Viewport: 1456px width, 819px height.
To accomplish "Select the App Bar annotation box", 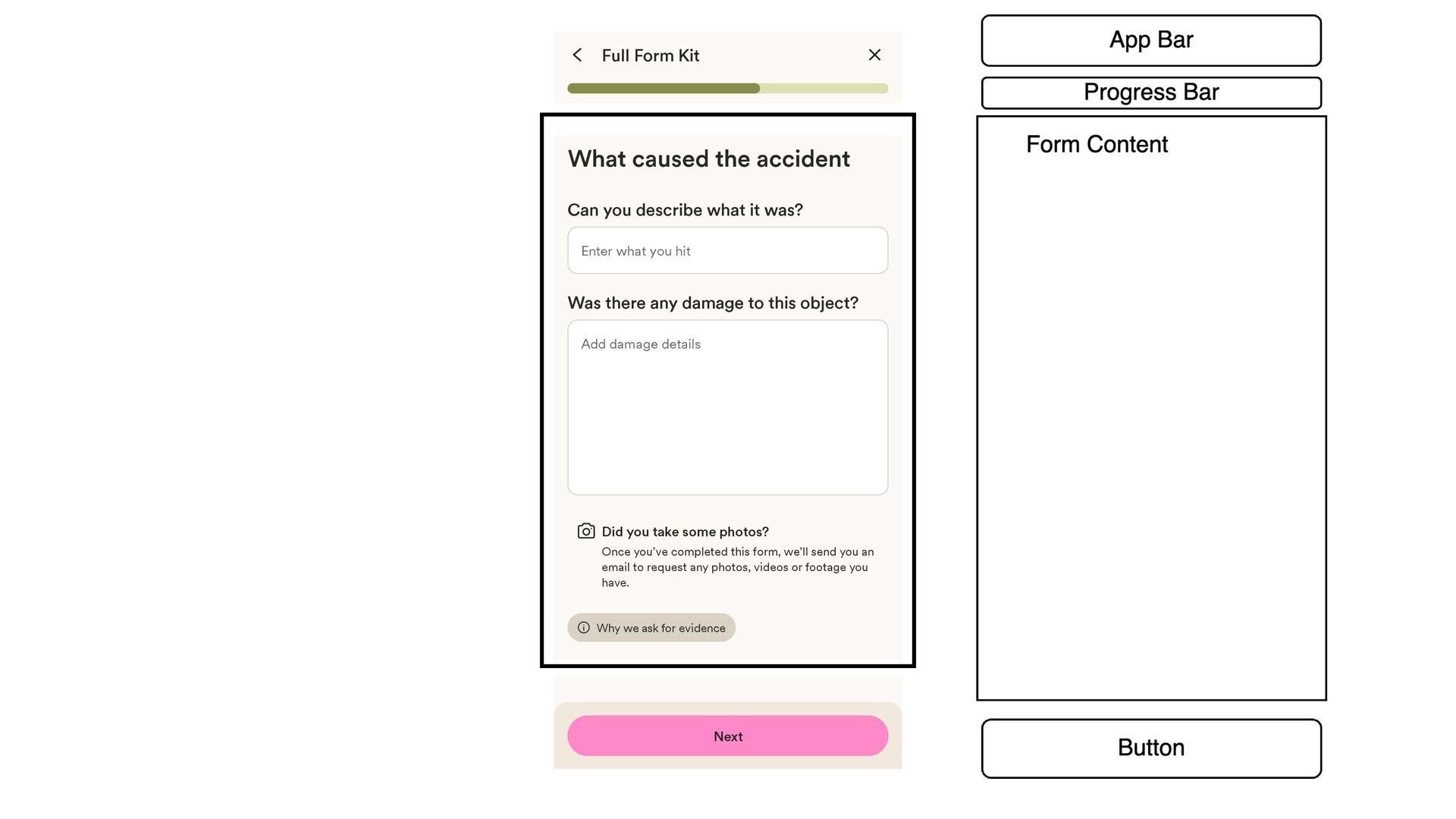I will pos(1151,40).
